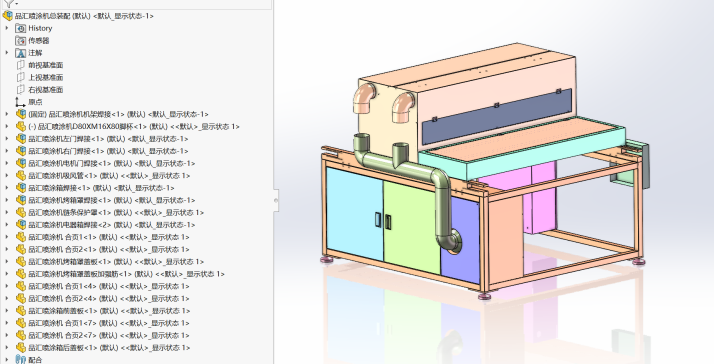Viewport: 714px width, 364px height.
Task: Select the 喷涂箱后盖板<1> row text
Action: pyautogui.click(x=109, y=348)
